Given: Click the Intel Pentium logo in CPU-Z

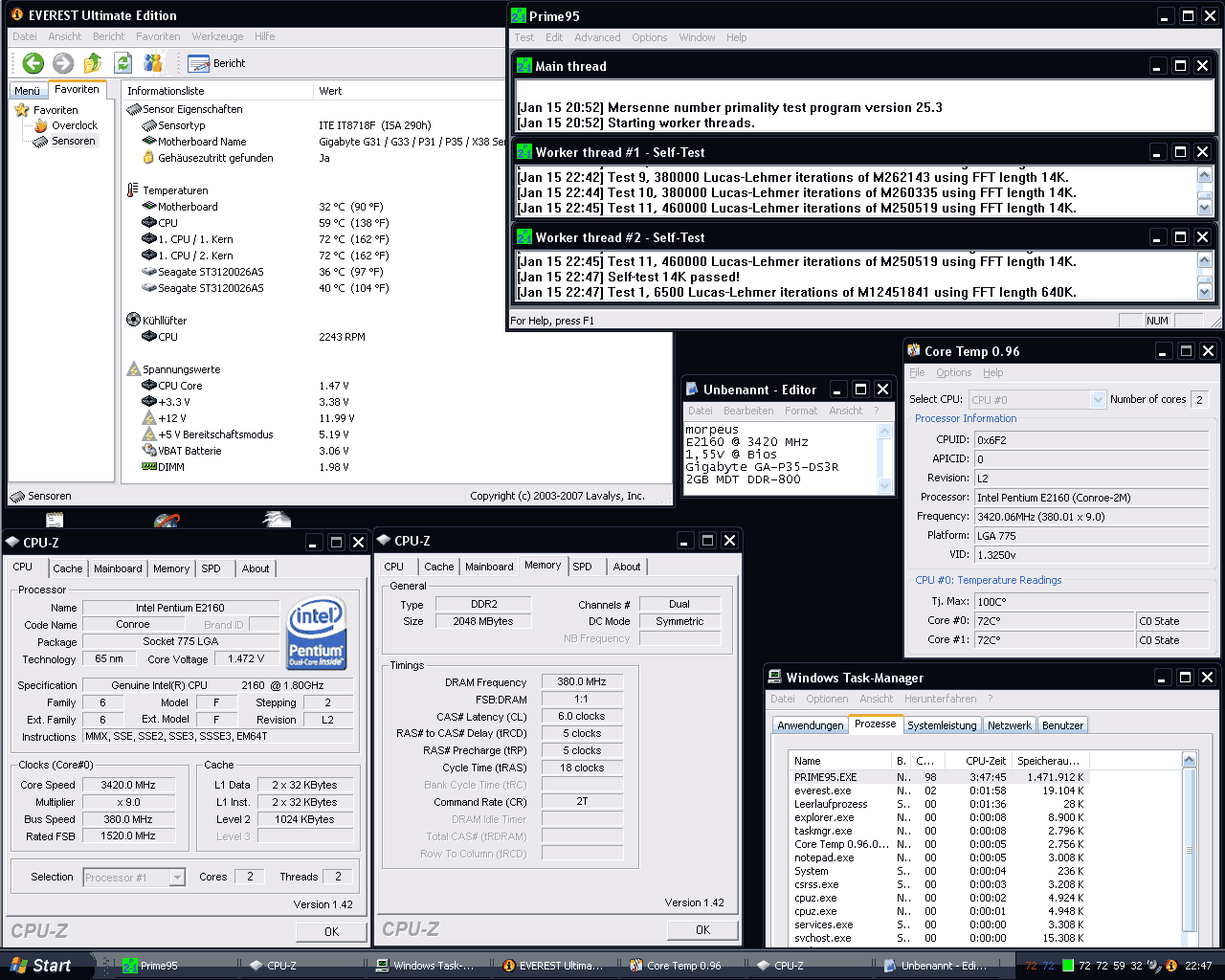Looking at the screenshot, I should pos(316,632).
